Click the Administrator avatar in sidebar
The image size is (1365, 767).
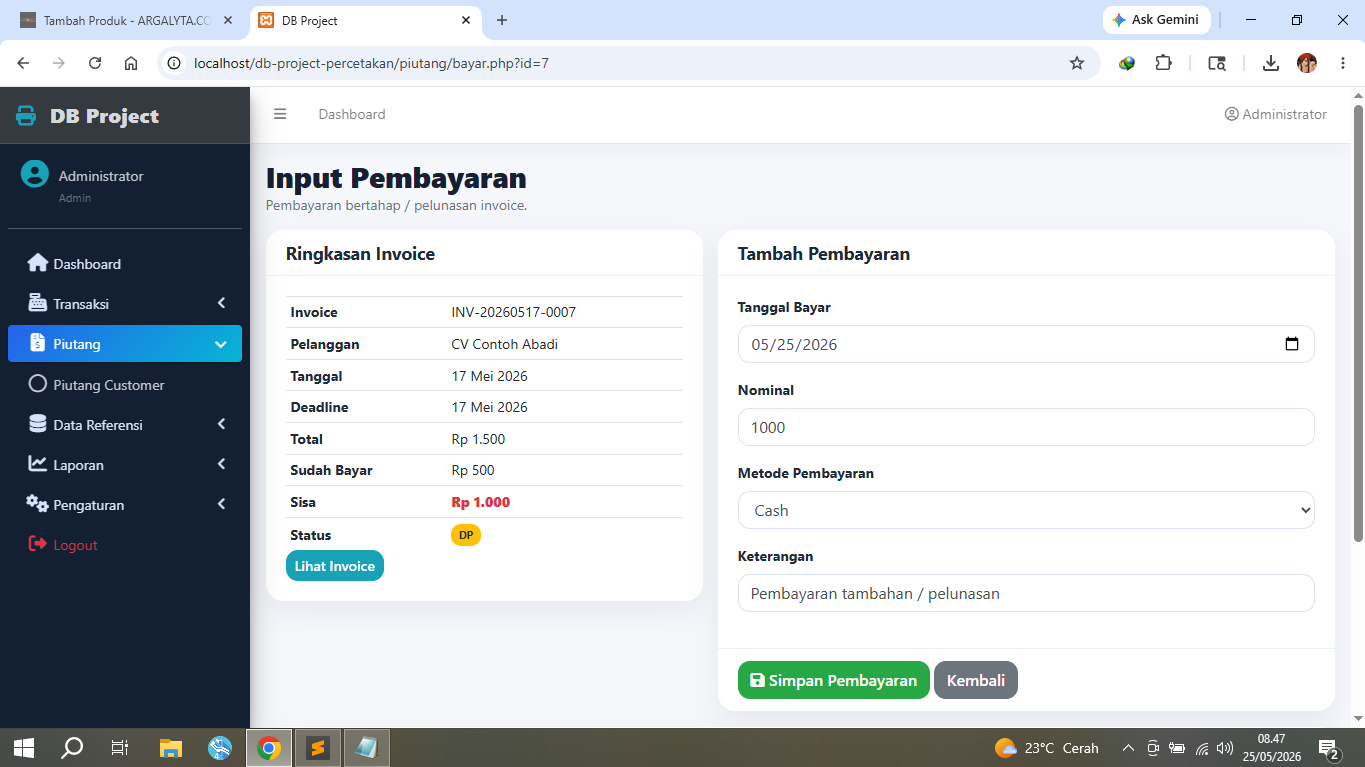(35, 174)
